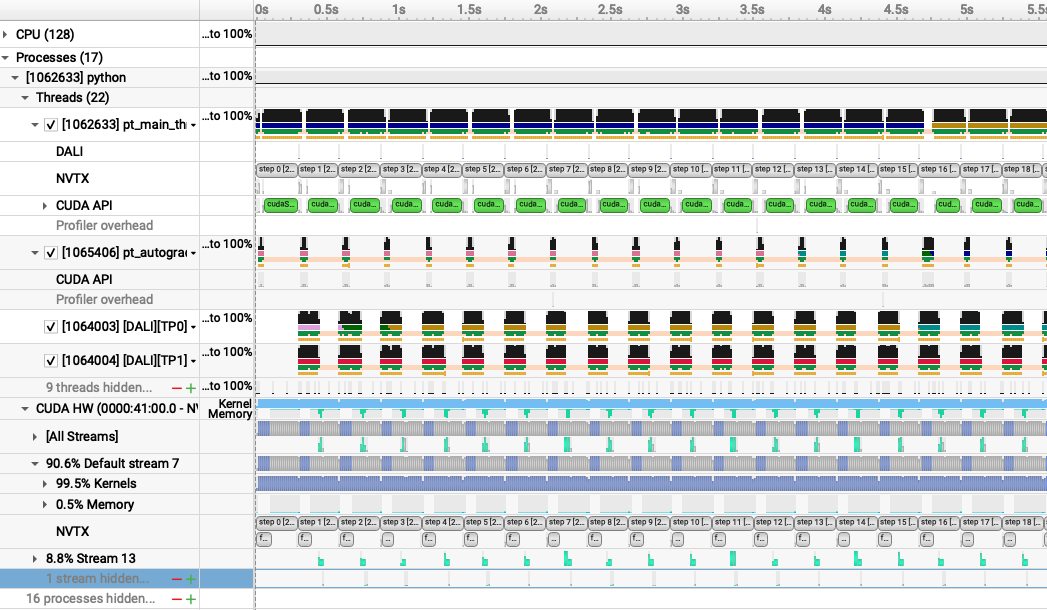Click 'step 5' range in Default stream NVTX row

coord(484,522)
